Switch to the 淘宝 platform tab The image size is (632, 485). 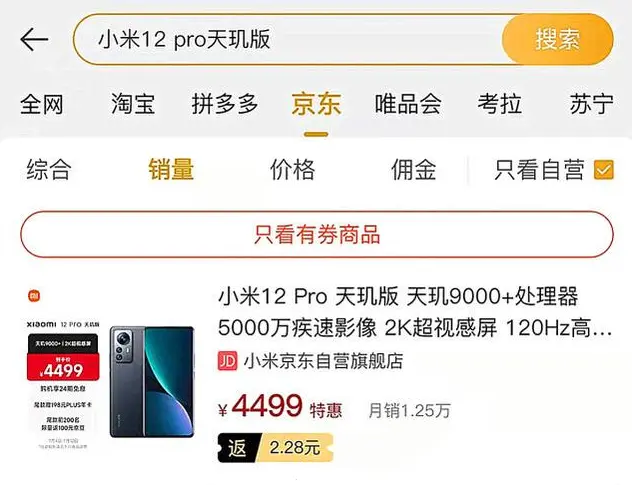[x=133, y=104]
